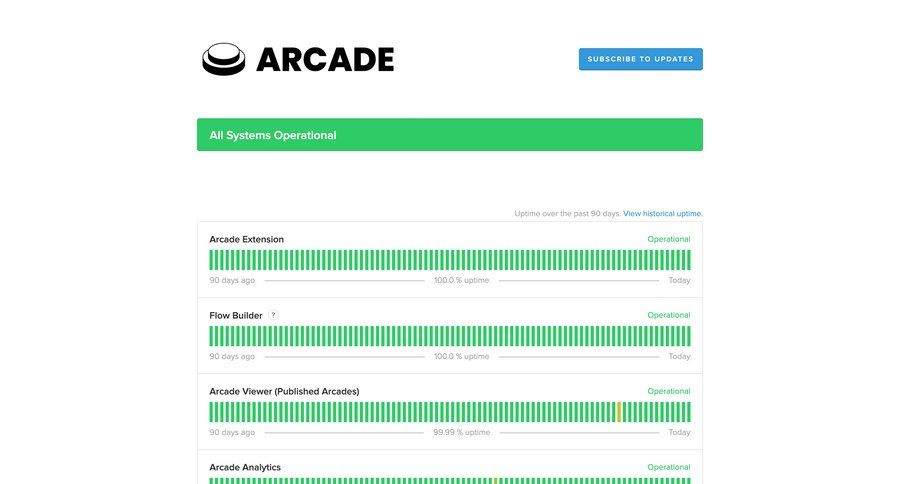Click the ARCADE wordmark in the header
900x484 pixels.
325,60
